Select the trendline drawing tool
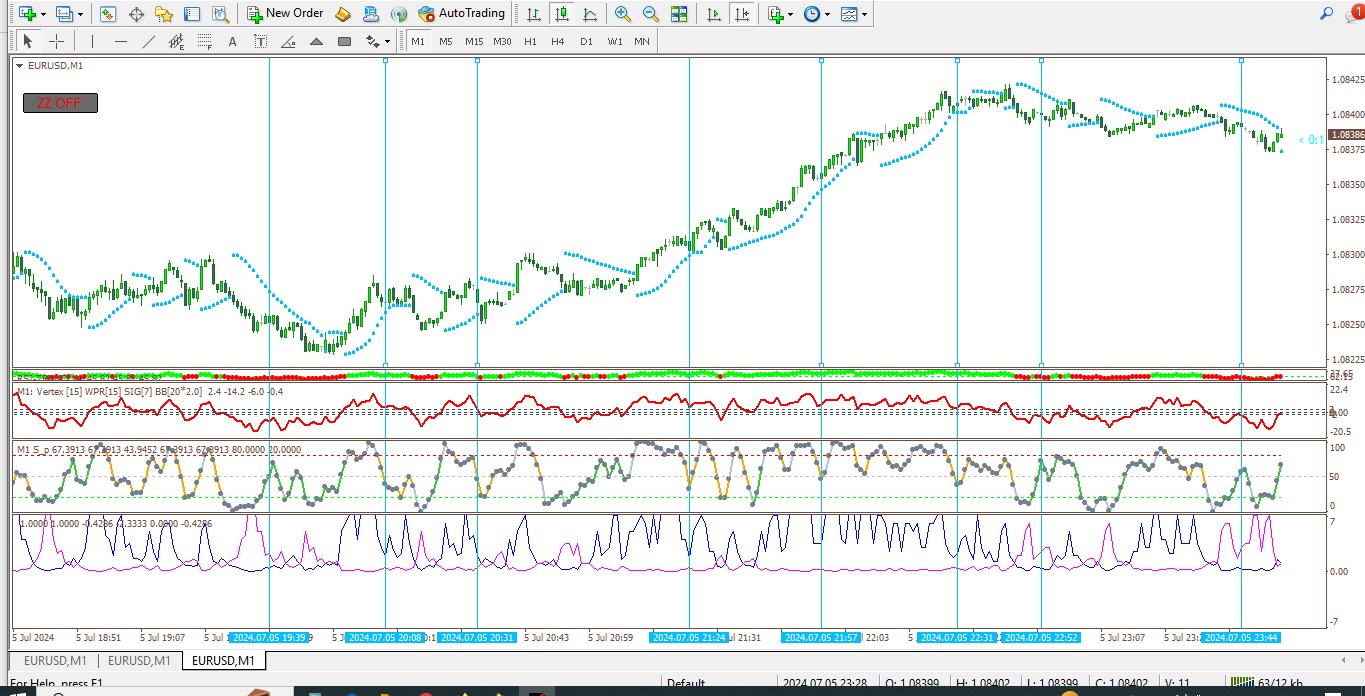Viewport: 1365px width, 696px height. point(149,41)
